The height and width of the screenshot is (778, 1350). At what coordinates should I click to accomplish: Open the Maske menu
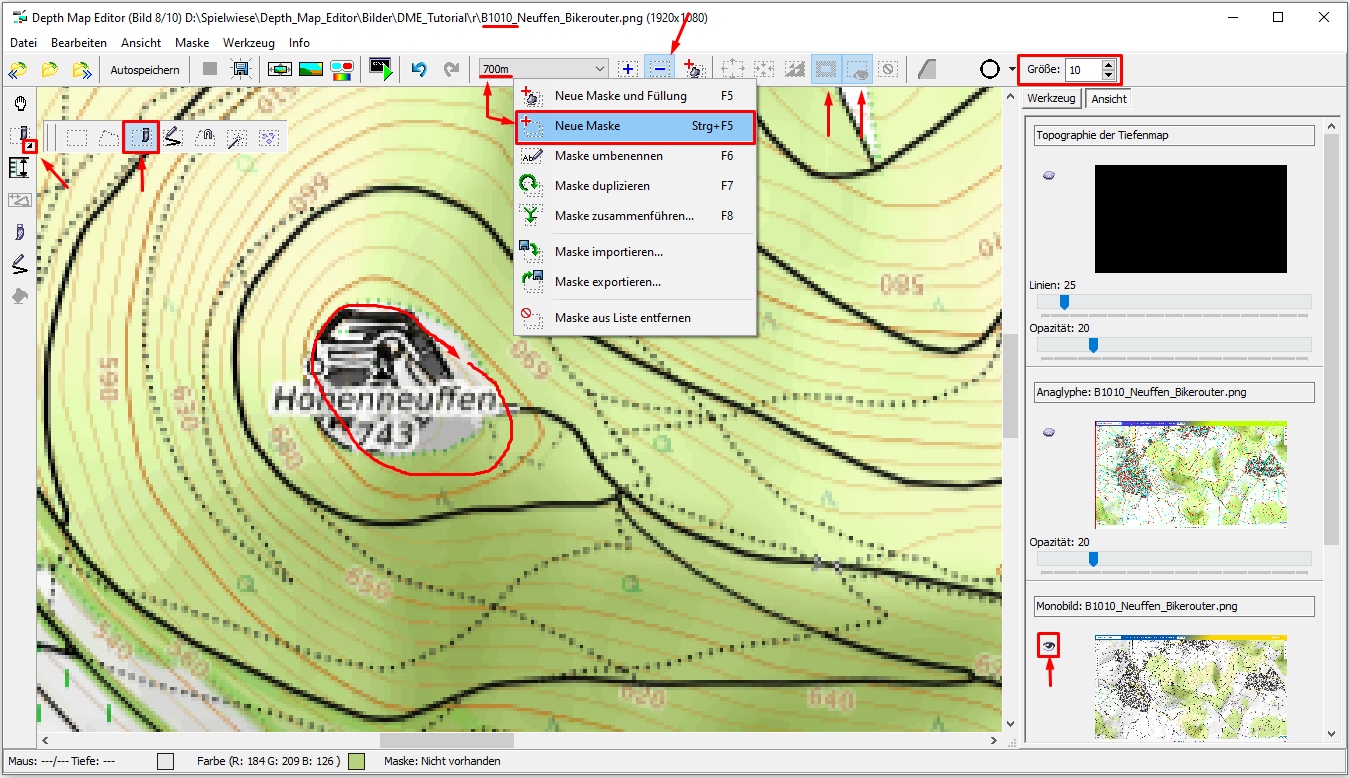(x=192, y=43)
